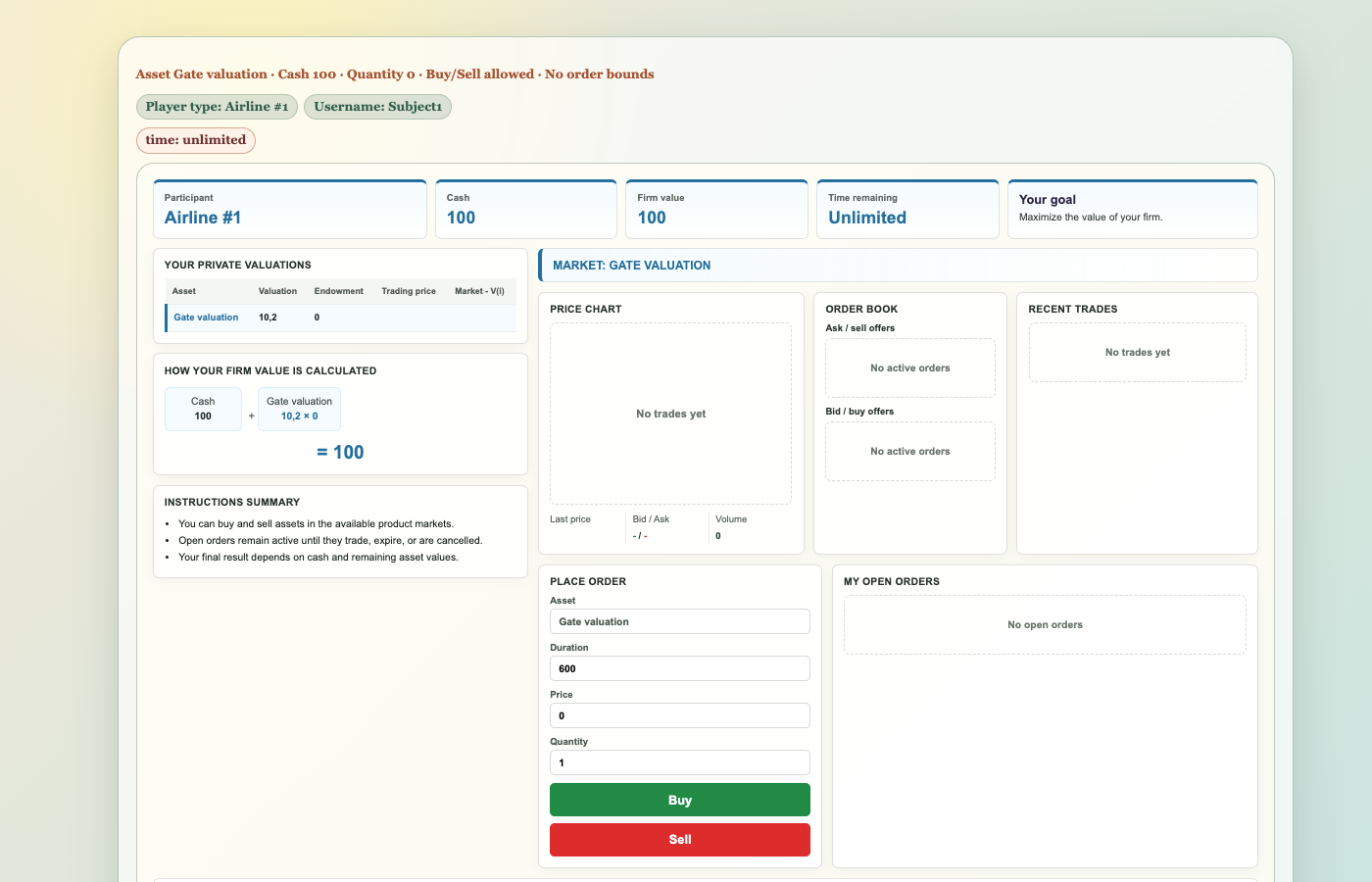Click the MY OPEN ORDERS heading

coord(892,581)
